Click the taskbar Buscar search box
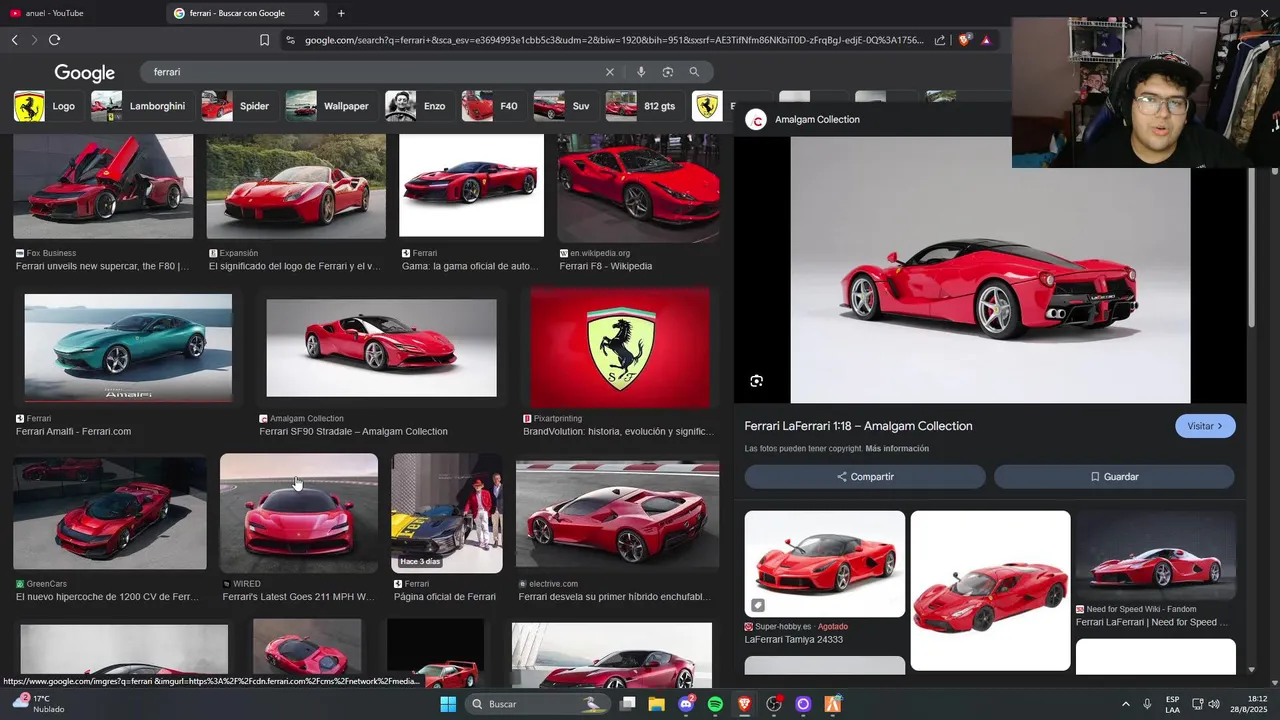Image resolution: width=1280 pixels, height=720 pixels. [537, 704]
